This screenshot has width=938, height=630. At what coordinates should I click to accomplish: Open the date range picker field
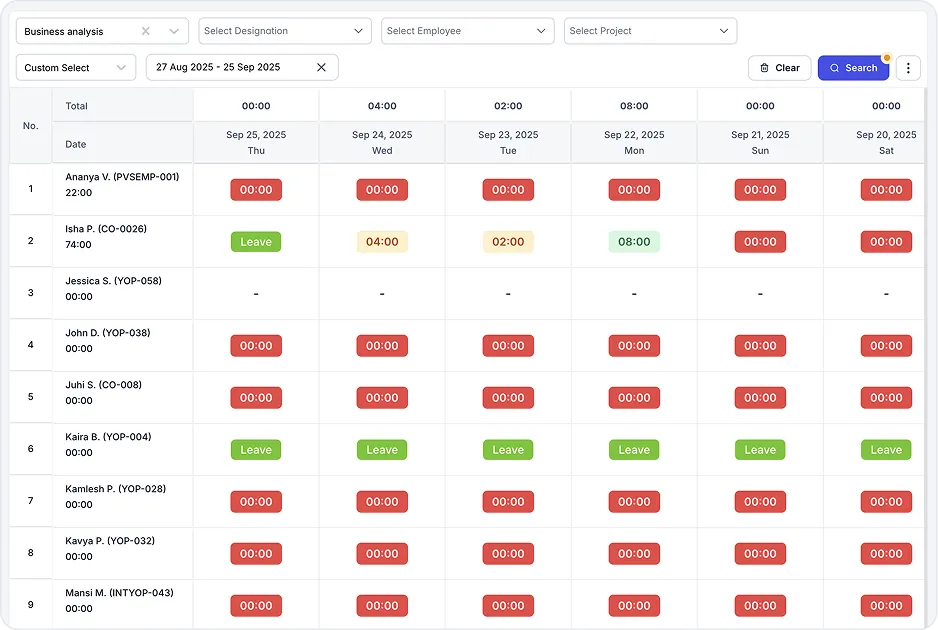tap(242, 67)
